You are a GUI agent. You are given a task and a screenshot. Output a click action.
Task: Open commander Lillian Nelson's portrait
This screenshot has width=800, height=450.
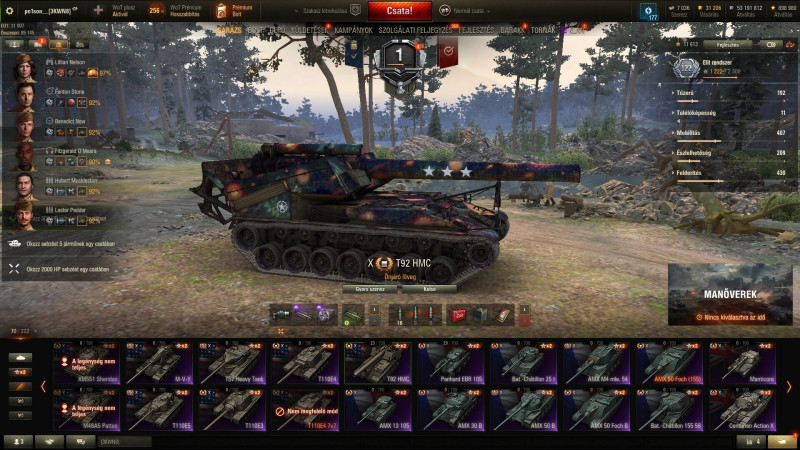point(24,68)
